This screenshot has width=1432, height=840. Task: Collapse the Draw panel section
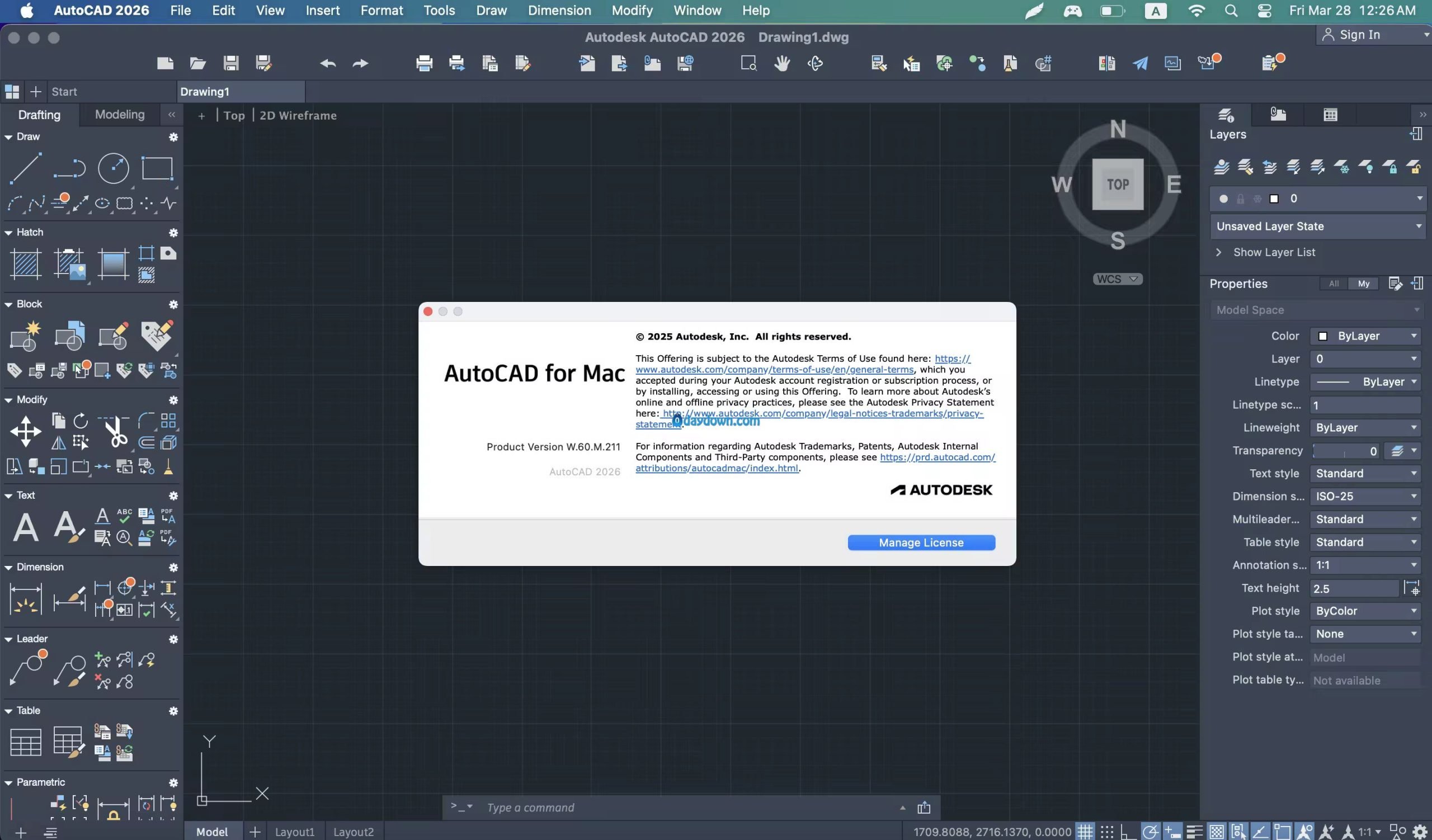(8, 137)
